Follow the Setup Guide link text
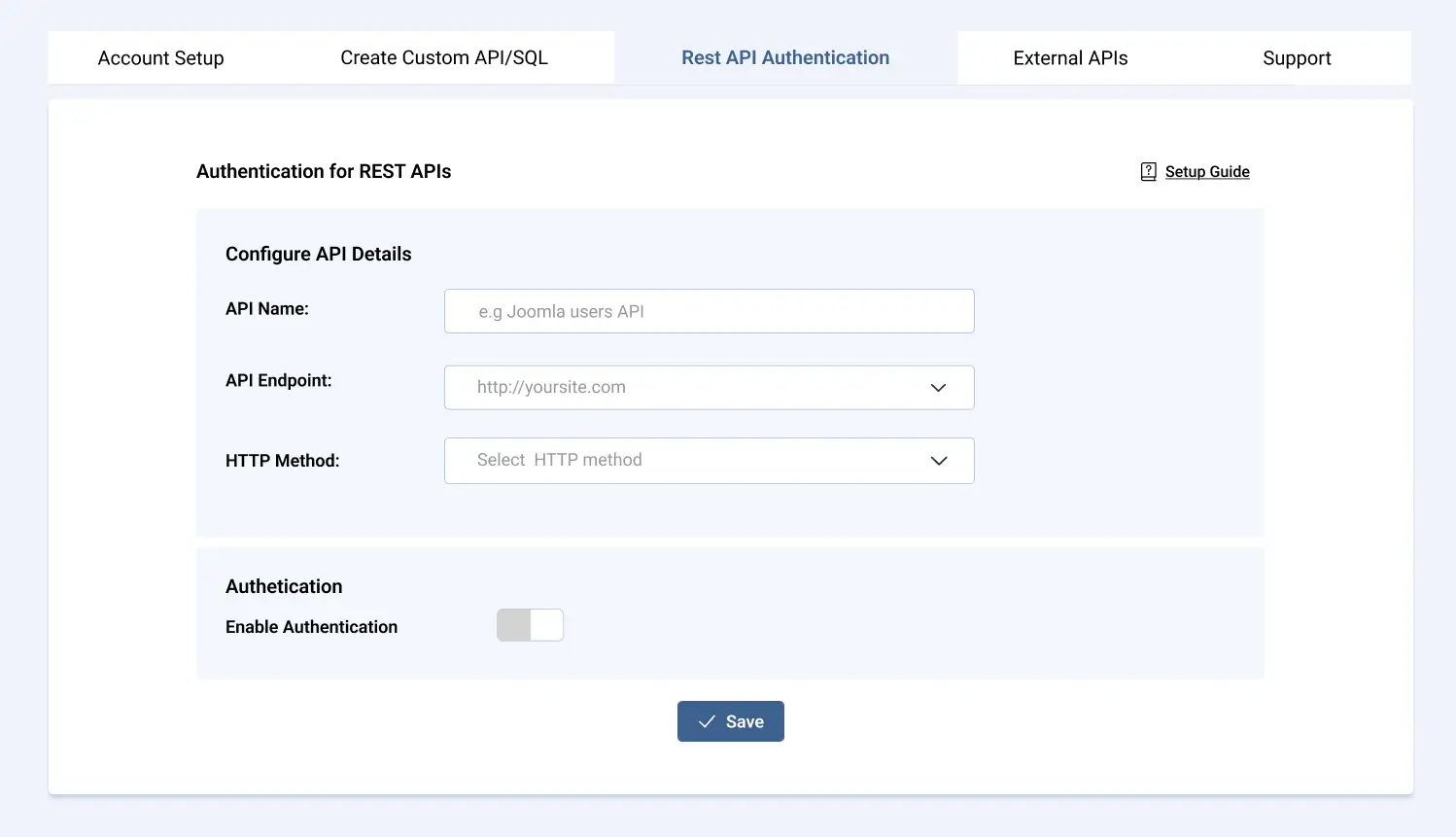This screenshot has height=837, width=1456. click(1207, 172)
